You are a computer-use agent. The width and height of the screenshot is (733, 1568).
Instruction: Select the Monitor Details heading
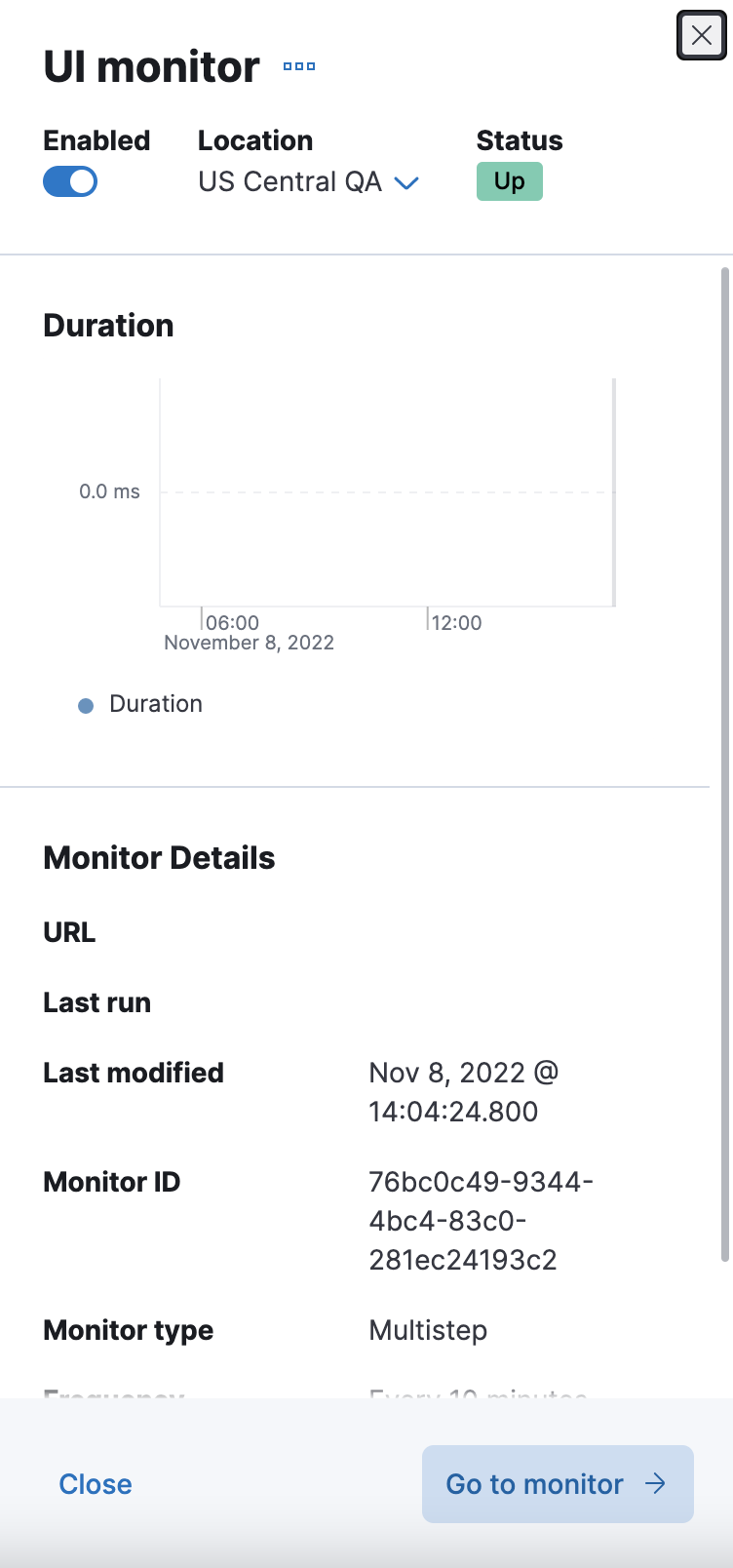click(x=159, y=857)
